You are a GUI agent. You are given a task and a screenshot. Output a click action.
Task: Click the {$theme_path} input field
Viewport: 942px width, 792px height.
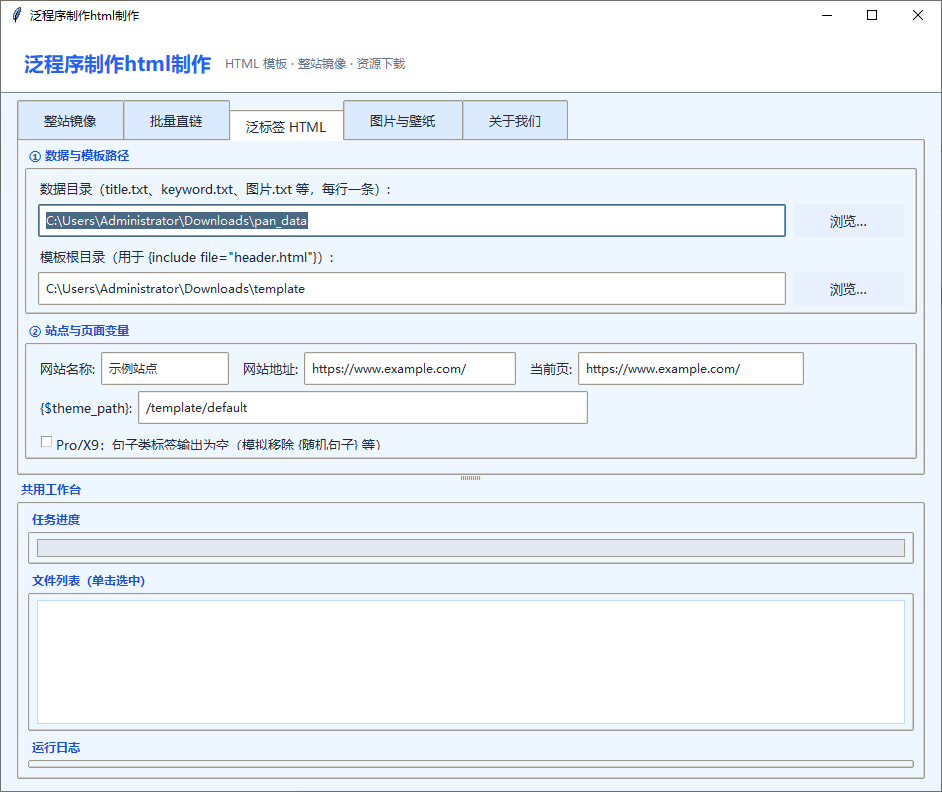coord(362,408)
